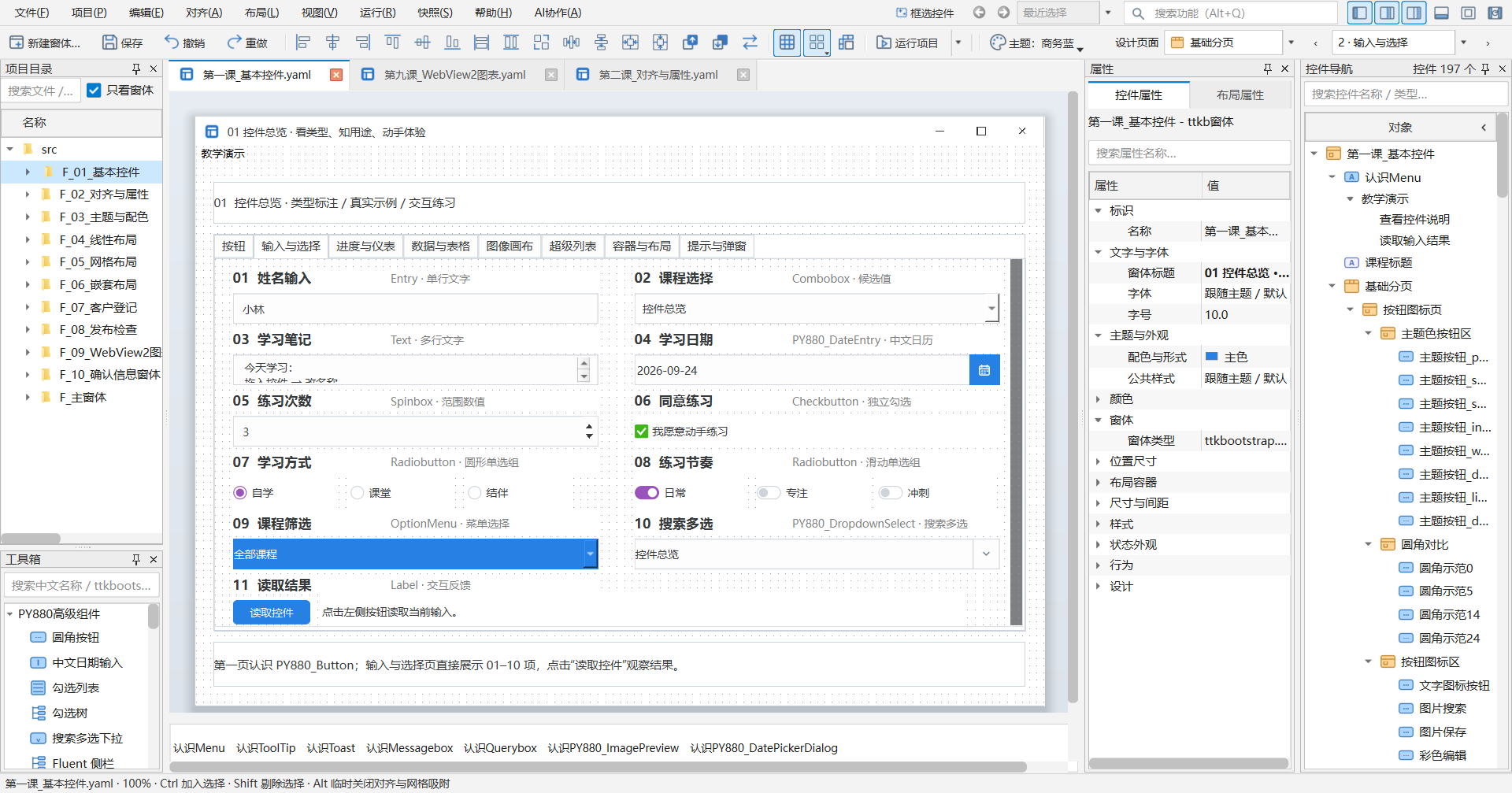Click the align horizontal centers toolbar icon
This screenshot has width=1512, height=793.
pos(333,43)
